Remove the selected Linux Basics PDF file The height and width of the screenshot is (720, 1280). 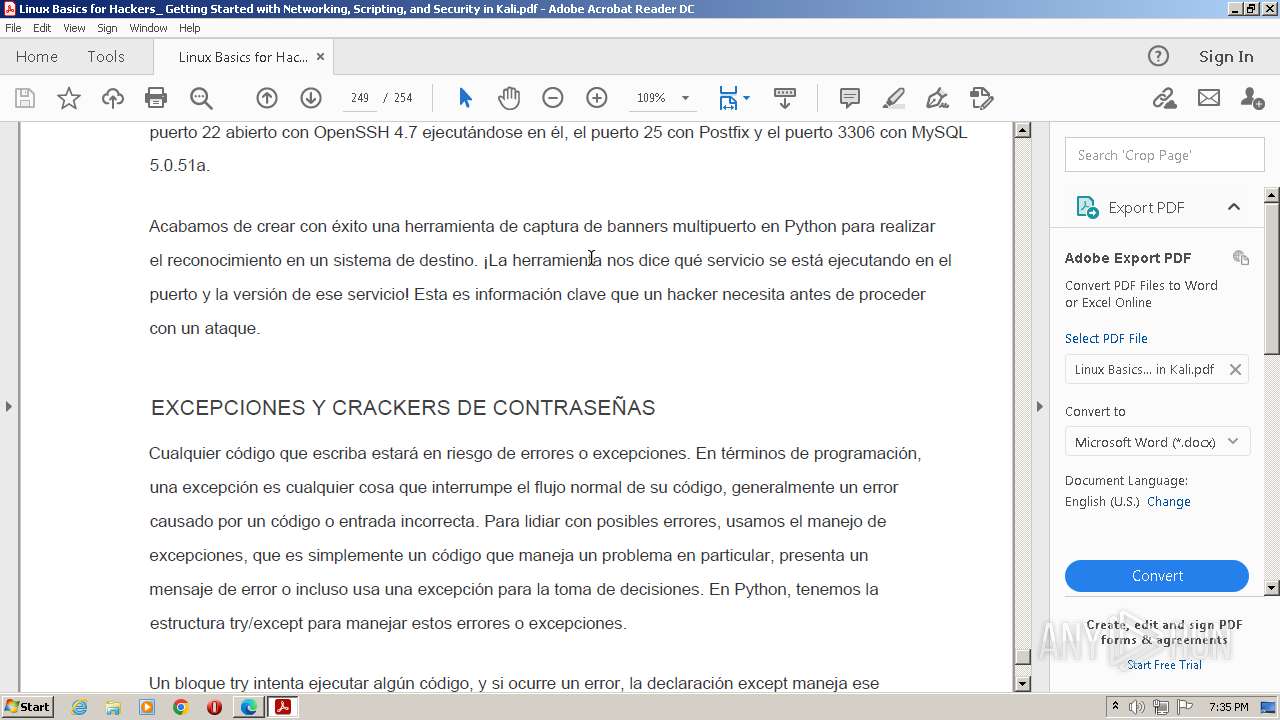coord(1235,369)
